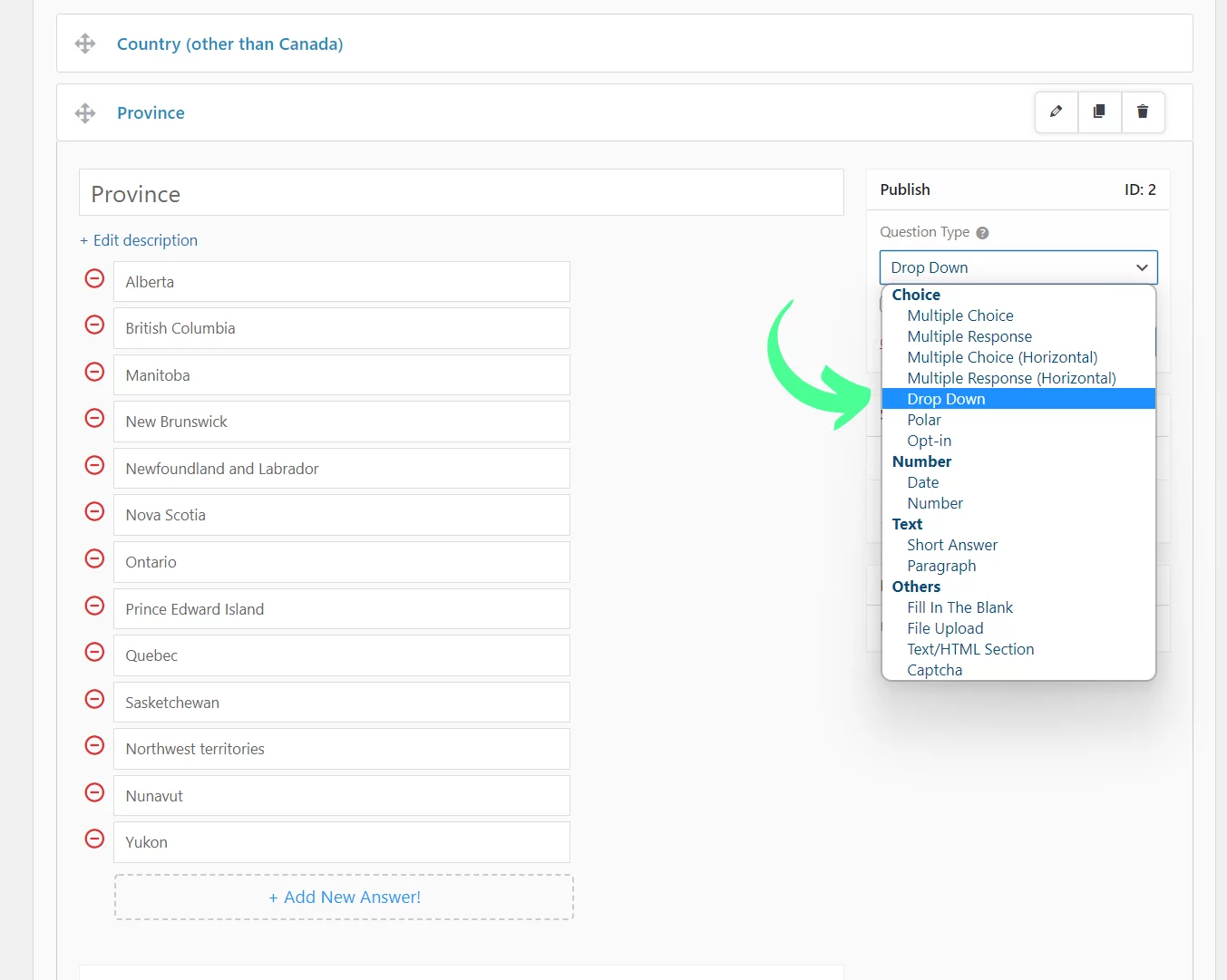The image size is (1227, 980).
Task: Remove the Yukon answer
Action: coord(94,839)
